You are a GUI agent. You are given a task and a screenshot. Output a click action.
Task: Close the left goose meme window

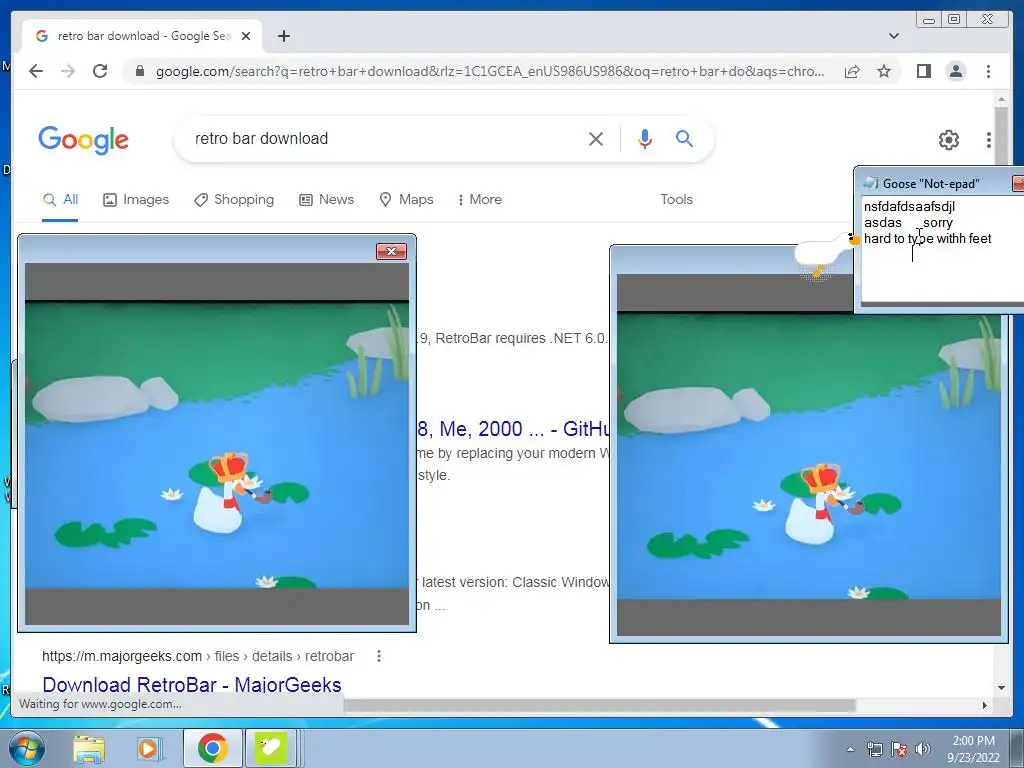click(x=391, y=251)
